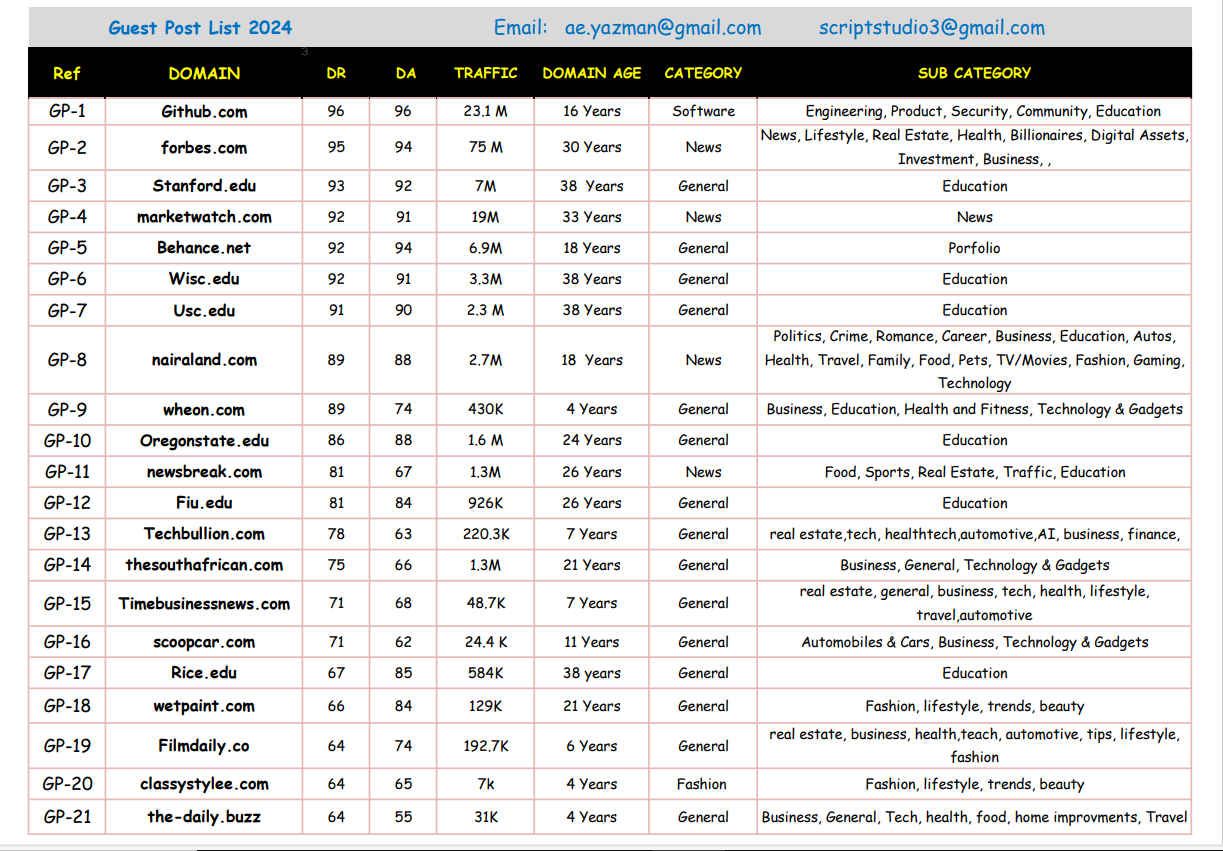Click the DA value 85 for Rice.edu
This screenshot has height=851, width=1223.
(x=403, y=673)
